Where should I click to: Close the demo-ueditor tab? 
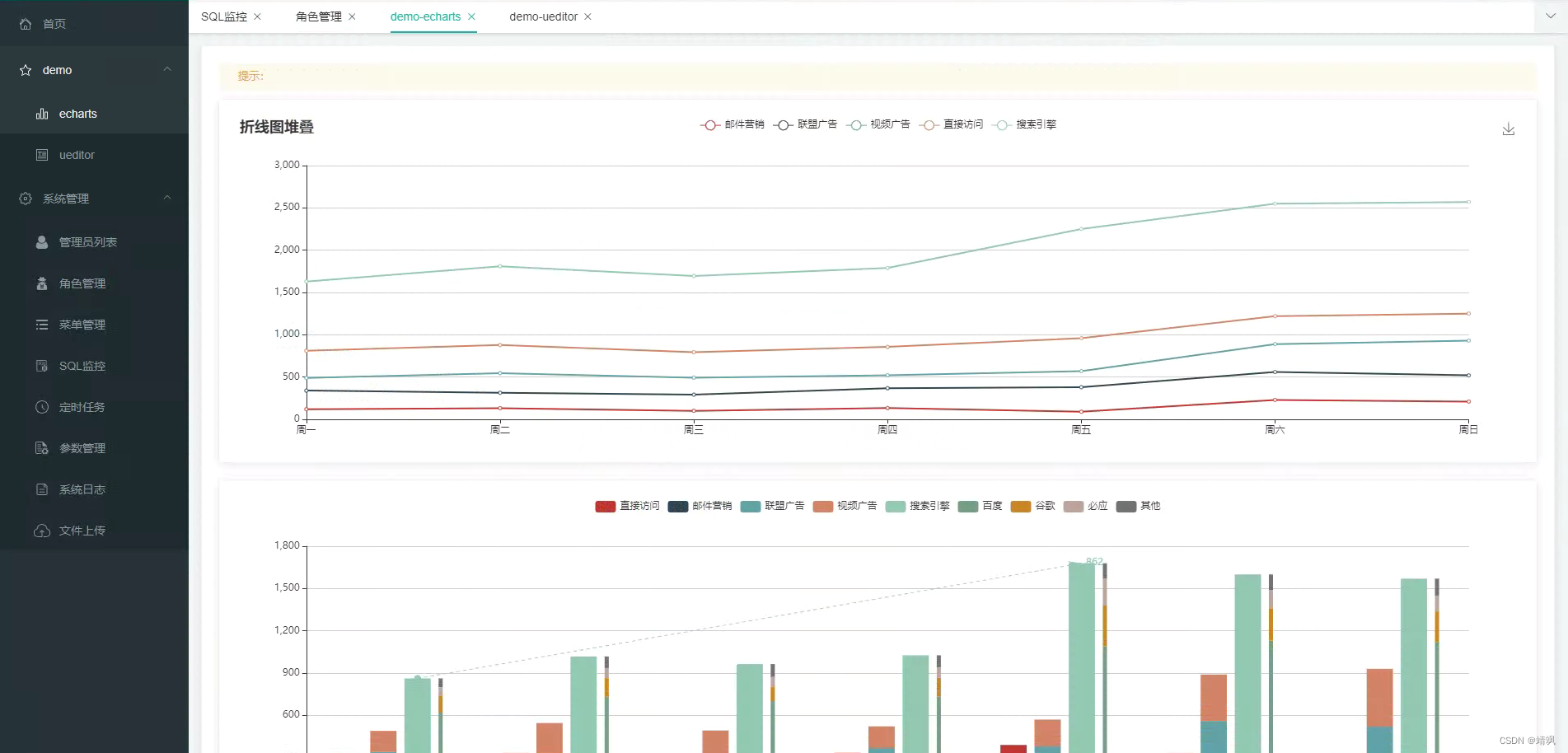point(587,16)
